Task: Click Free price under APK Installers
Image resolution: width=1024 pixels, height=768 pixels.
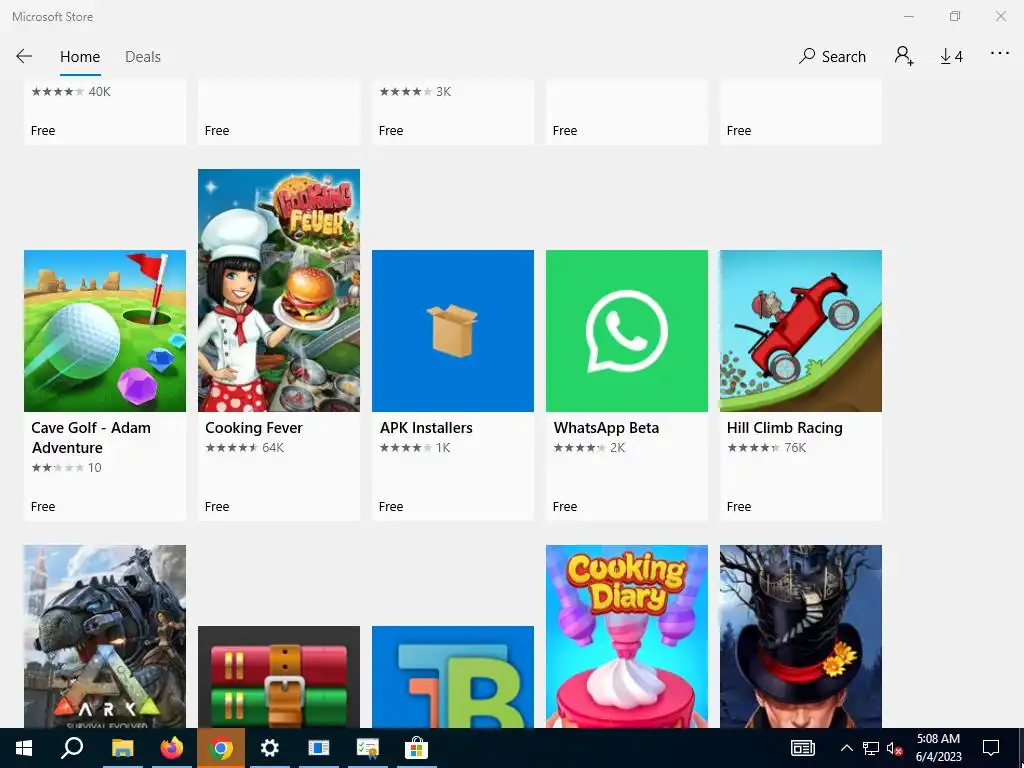Action: pyautogui.click(x=391, y=507)
